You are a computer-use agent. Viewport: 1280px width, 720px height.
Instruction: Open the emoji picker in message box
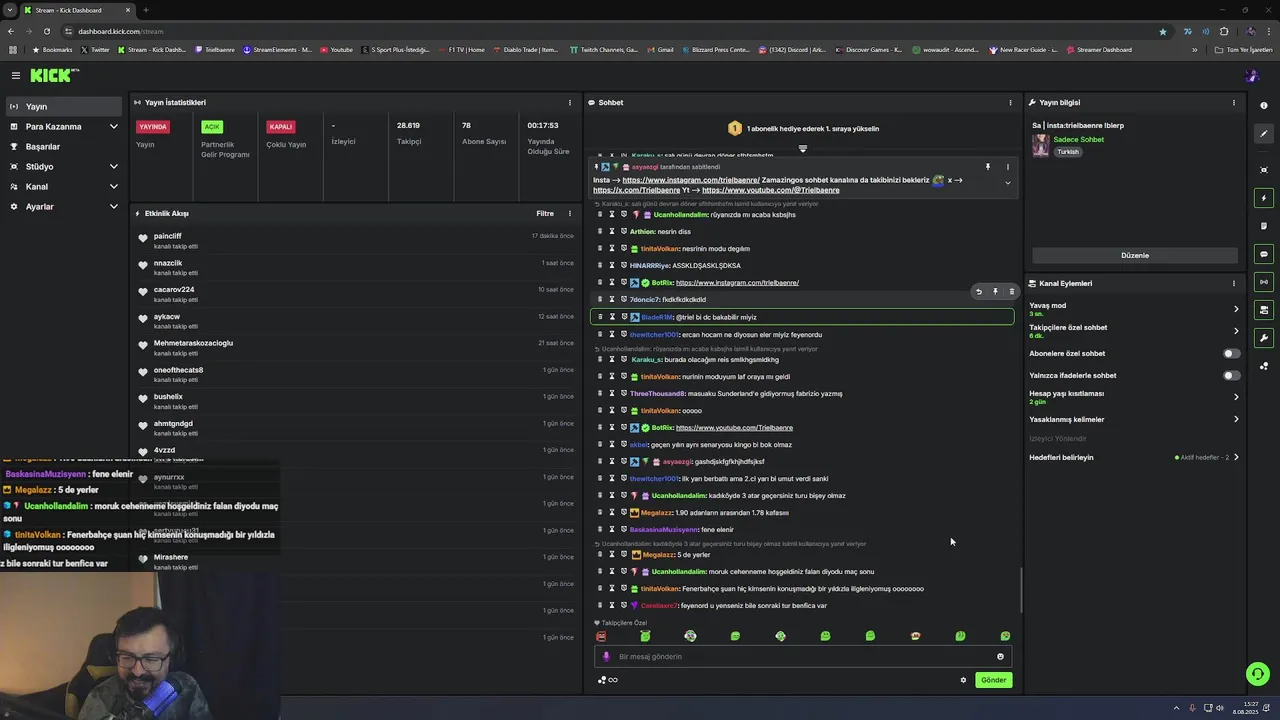pyautogui.click(x=1000, y=657)
